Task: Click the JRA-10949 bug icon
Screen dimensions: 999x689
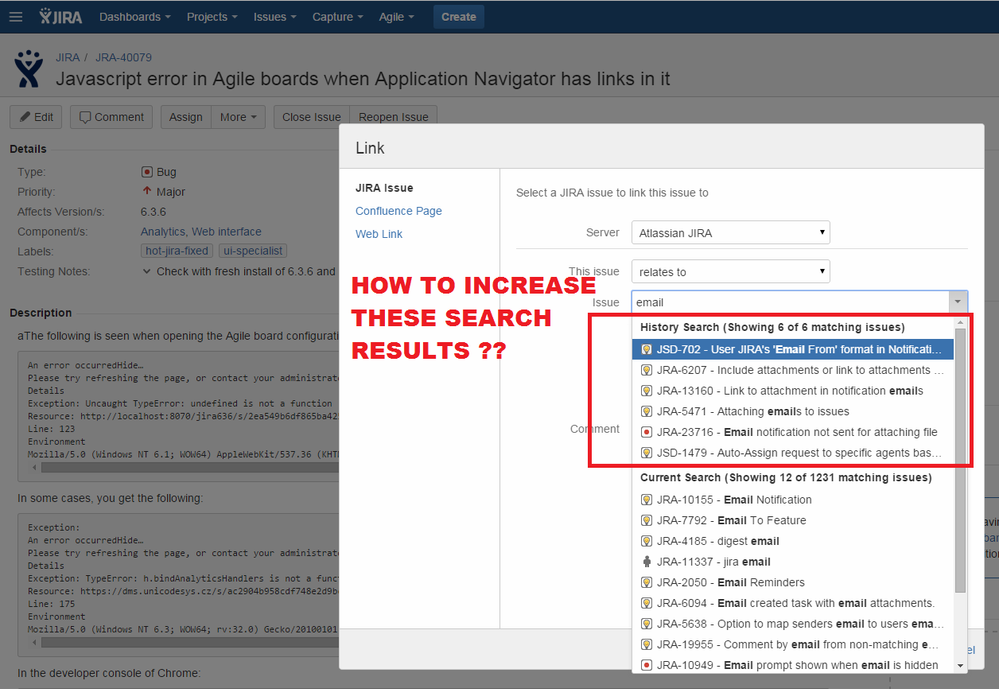Action: point(646,665)
